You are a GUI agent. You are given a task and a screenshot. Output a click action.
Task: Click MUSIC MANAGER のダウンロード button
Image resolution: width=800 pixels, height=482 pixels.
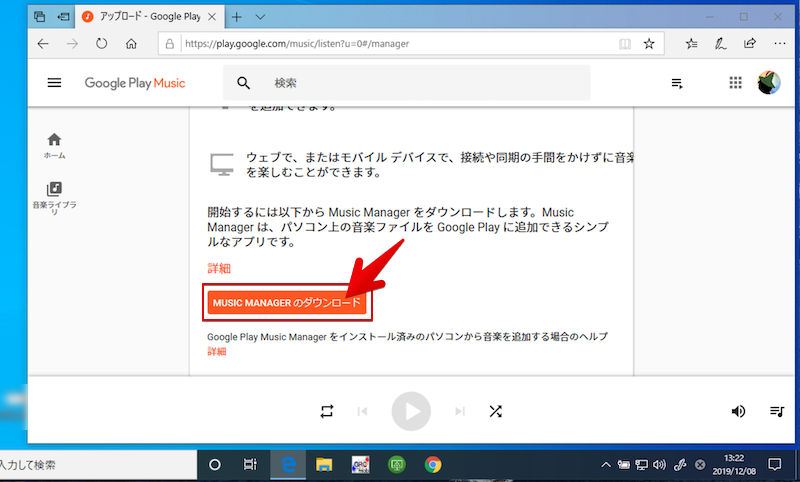(286, 302)
